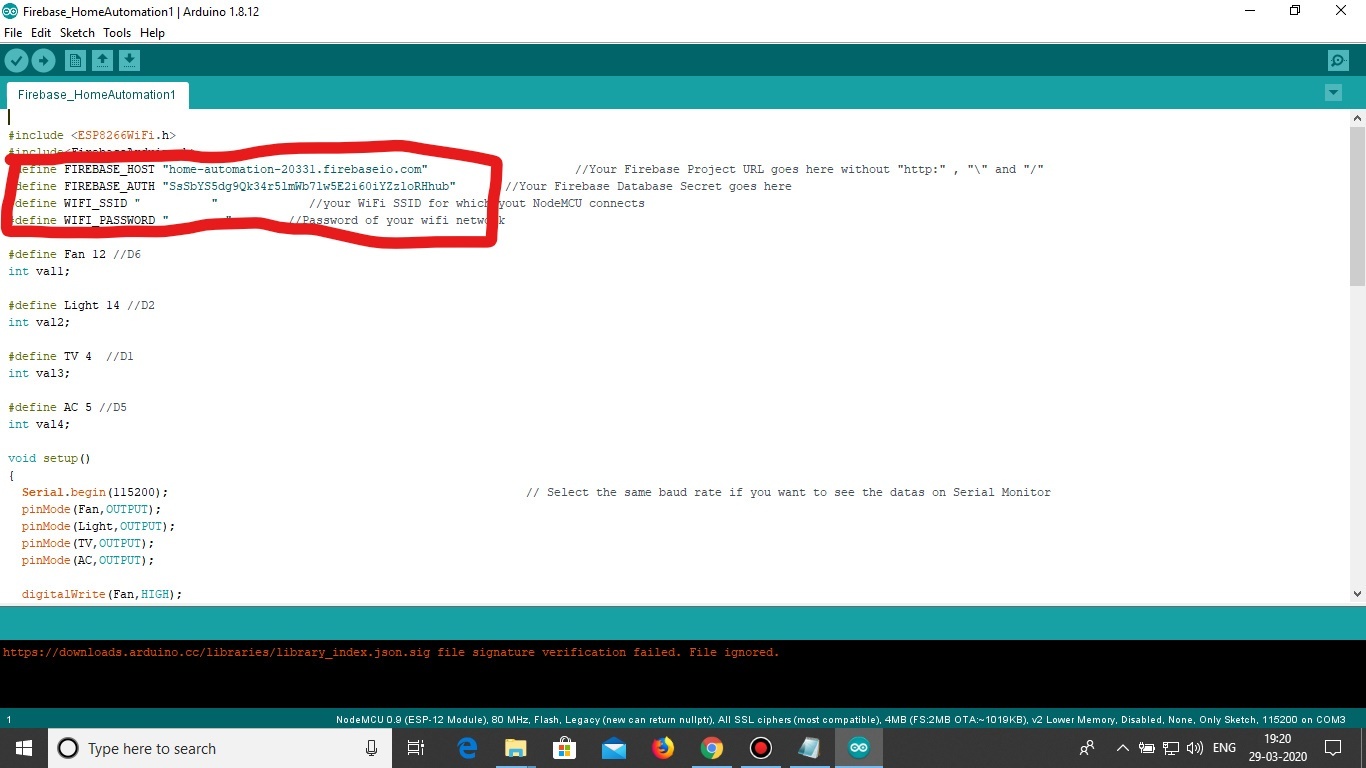Click the editor scrollbar down arrow
Viewport: 1366px width, 768px height.
1357,594
